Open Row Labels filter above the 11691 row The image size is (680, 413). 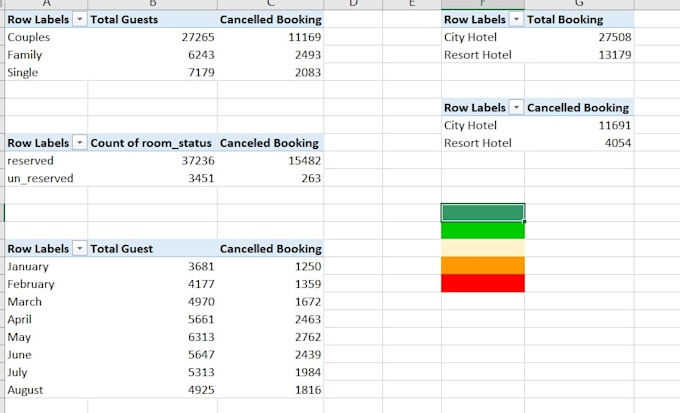516,108
